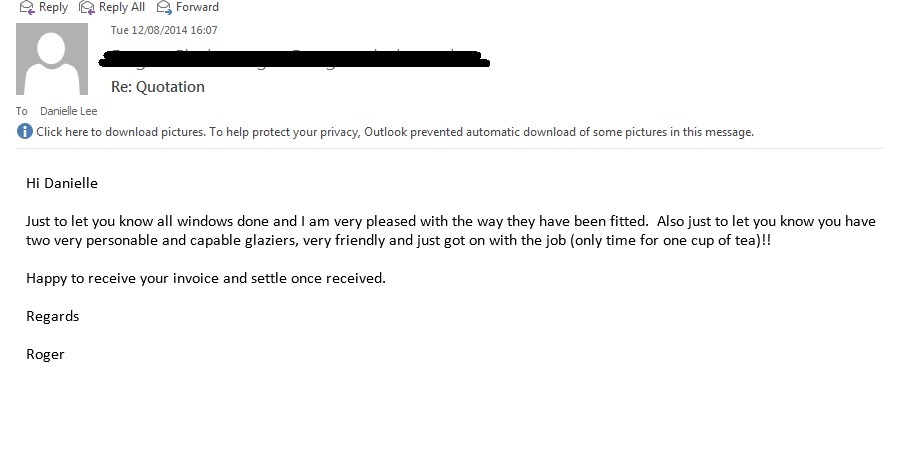Click the sender's blank avatar picture
Viewport: 903px width, 453px height.
[x=52, y=59]
